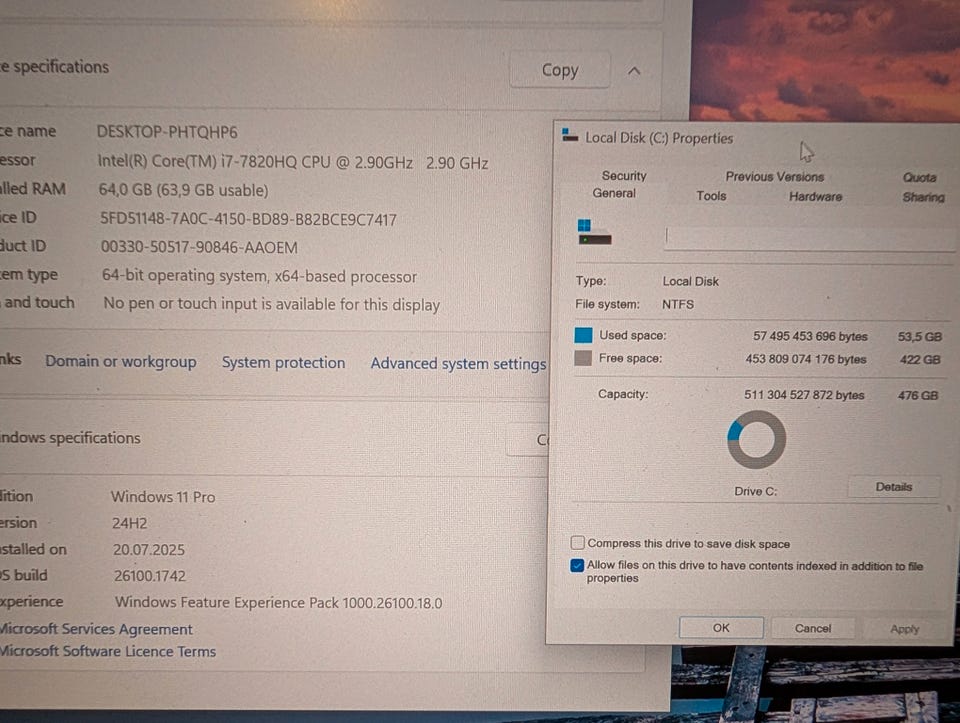Open System protection link
Image resolution: width=960 pixels, height=723 pixels.
[x=283, y=362]
